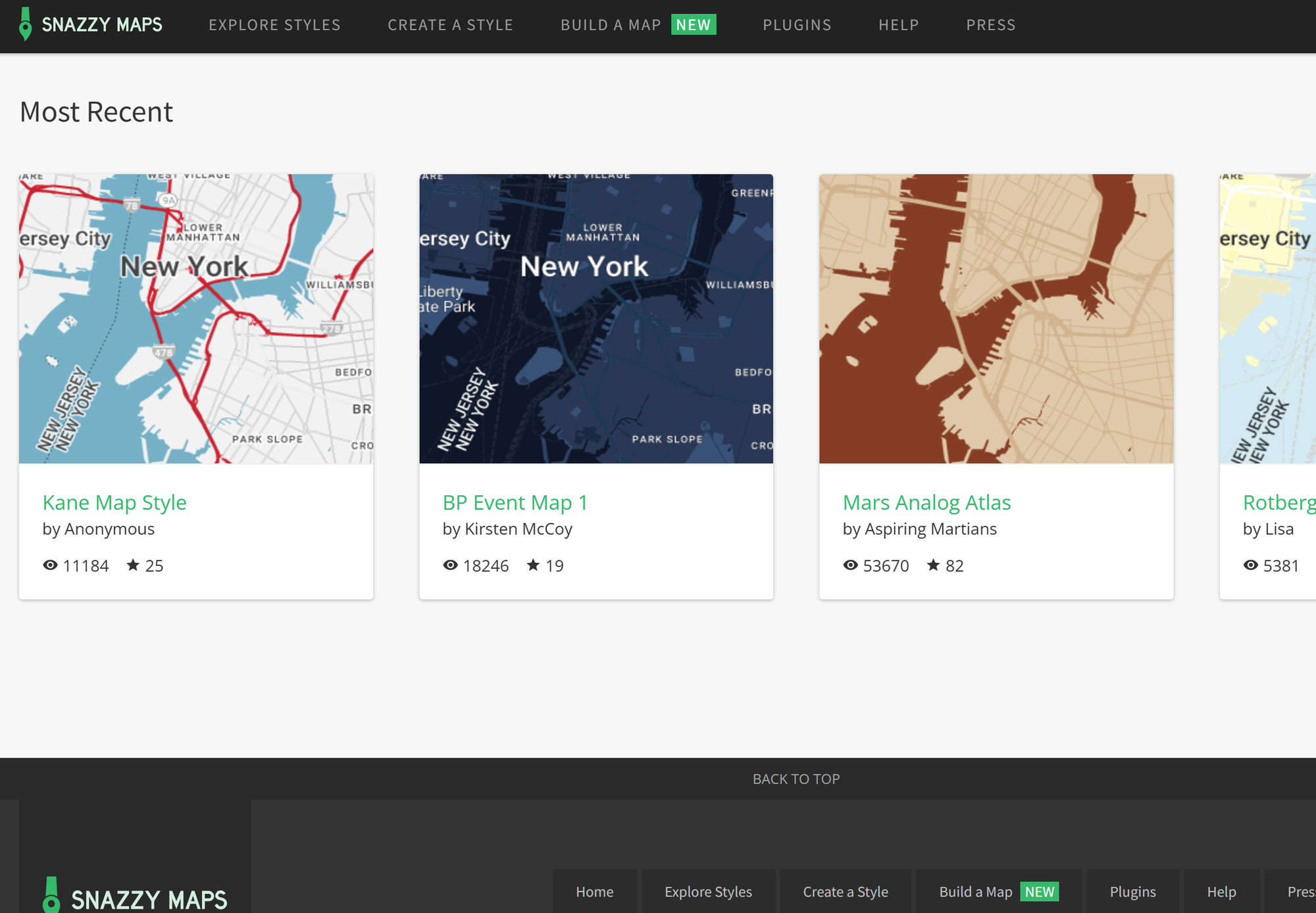Click the Mars Analog Atlas title
This screenshot has width=1316, height=913.
(x=926, y=502)
